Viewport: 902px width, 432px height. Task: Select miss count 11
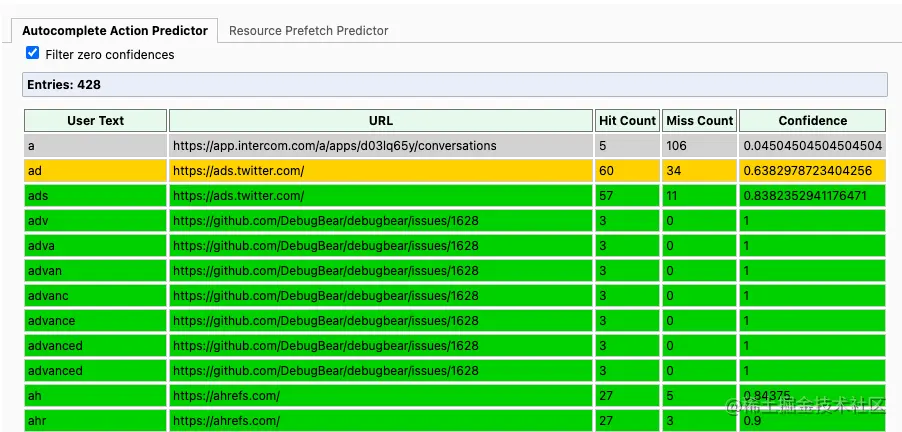click(700, 196)
